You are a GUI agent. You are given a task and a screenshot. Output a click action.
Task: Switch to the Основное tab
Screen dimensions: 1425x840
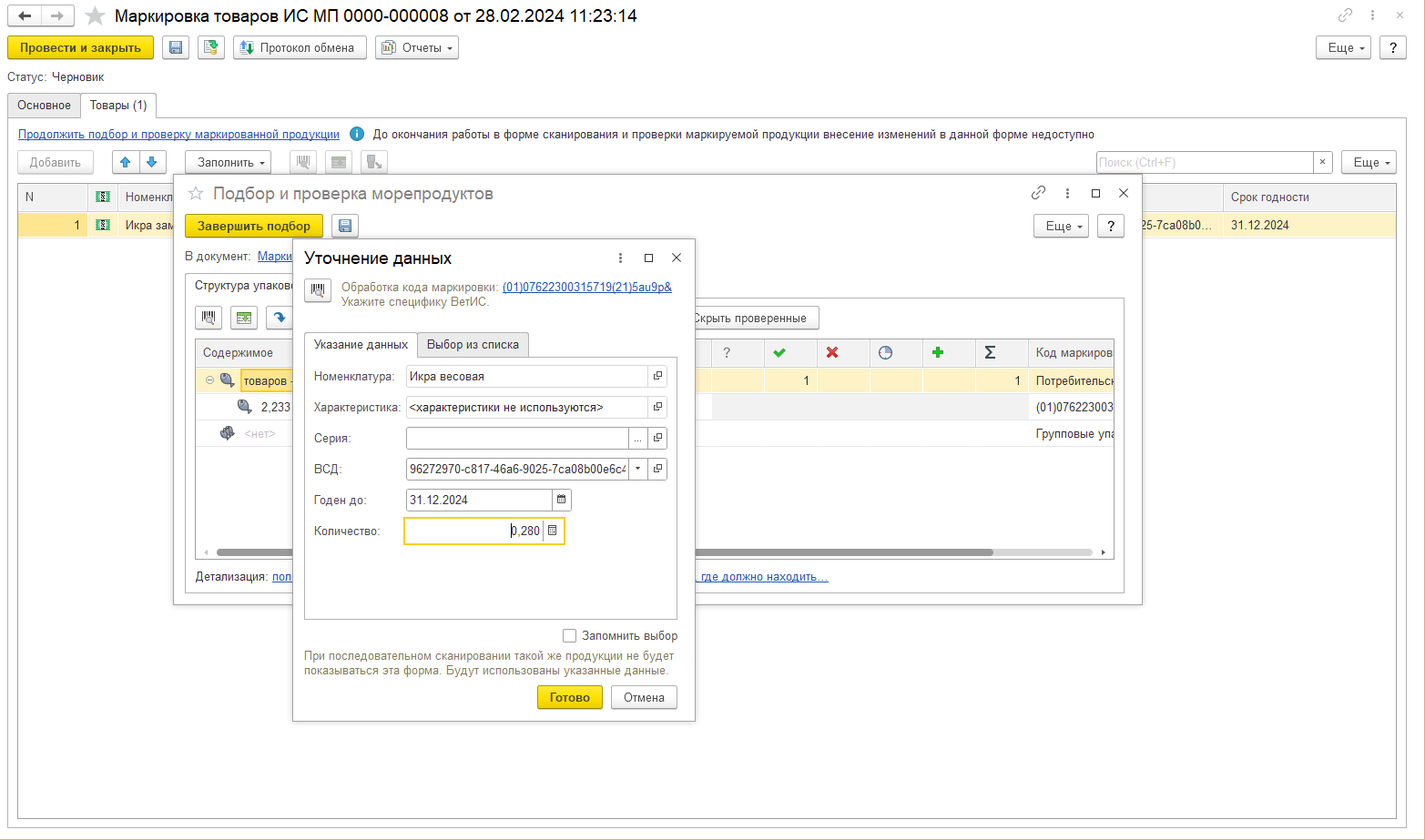point(44,106)
